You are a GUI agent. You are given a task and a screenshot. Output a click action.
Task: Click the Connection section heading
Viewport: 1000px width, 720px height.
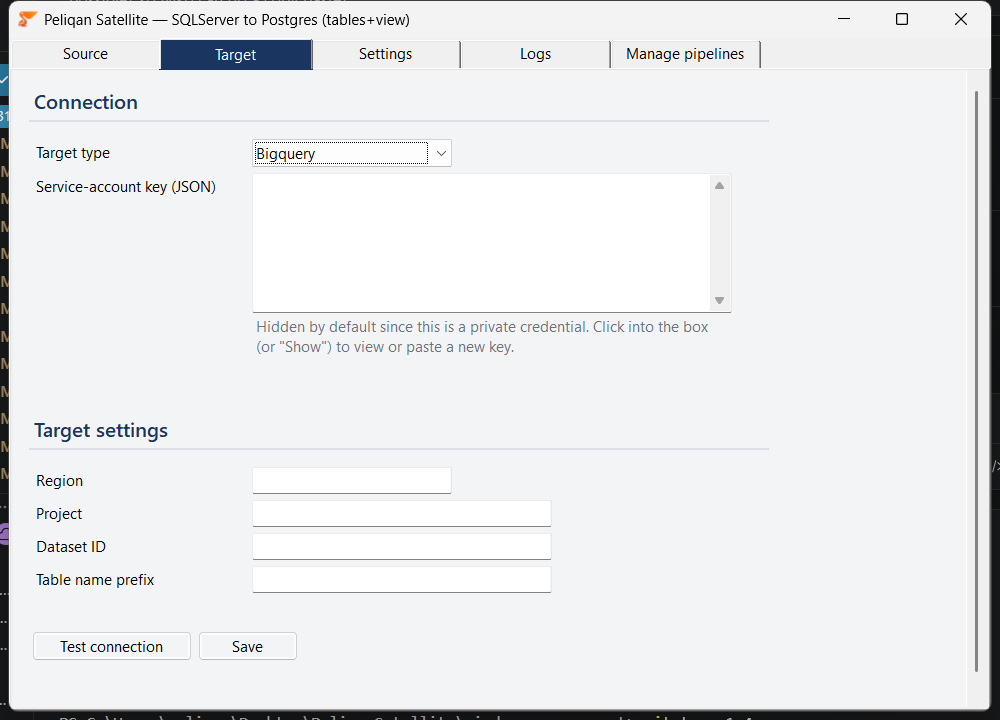click(x=86, y=102)
